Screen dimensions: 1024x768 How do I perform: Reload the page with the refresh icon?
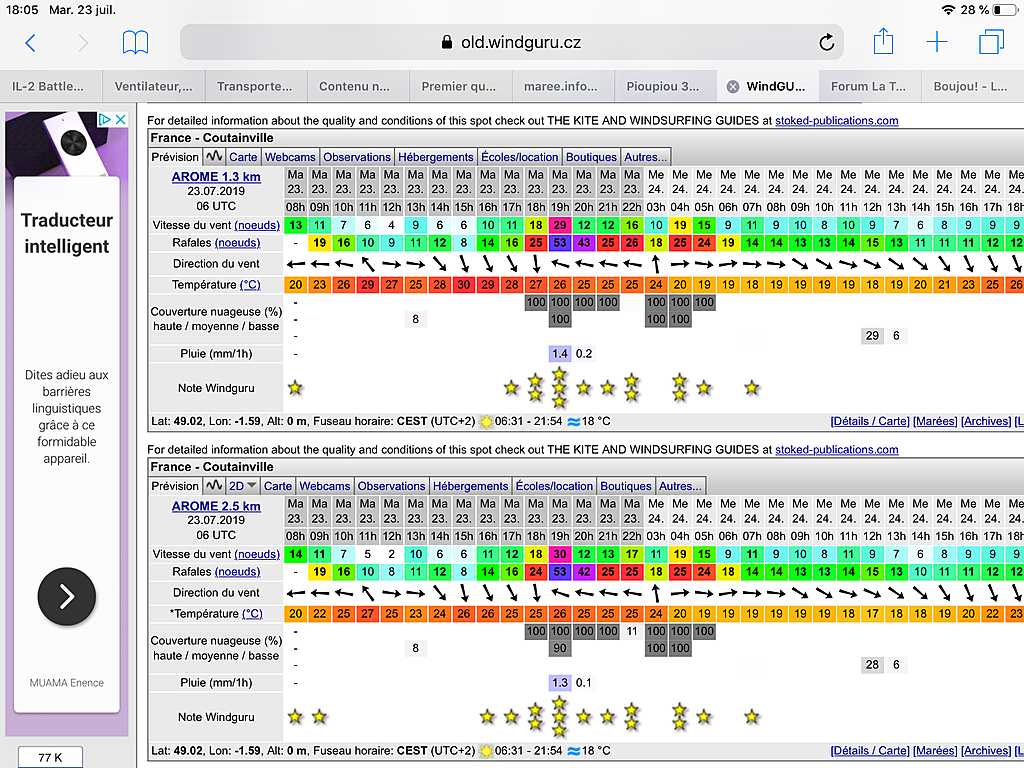point(827,42)
